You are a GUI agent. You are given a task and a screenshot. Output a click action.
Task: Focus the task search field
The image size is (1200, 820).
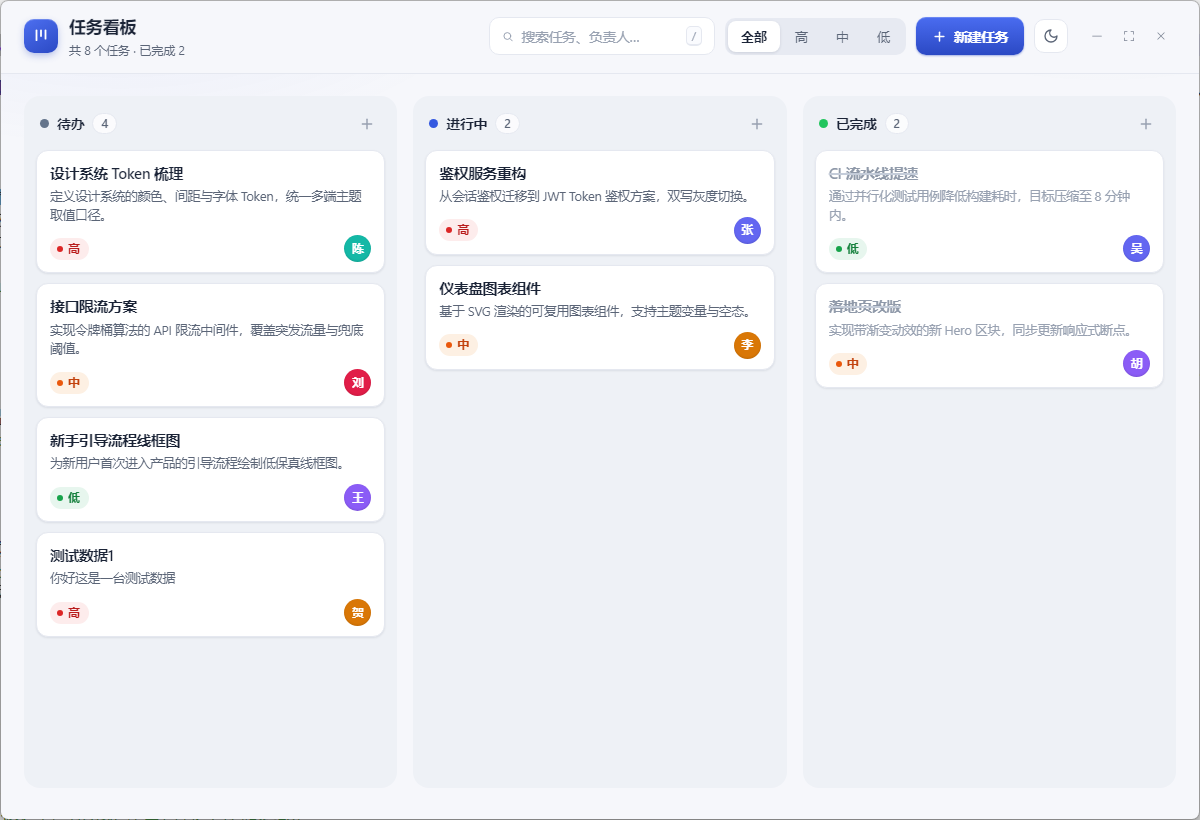(602, 37)
